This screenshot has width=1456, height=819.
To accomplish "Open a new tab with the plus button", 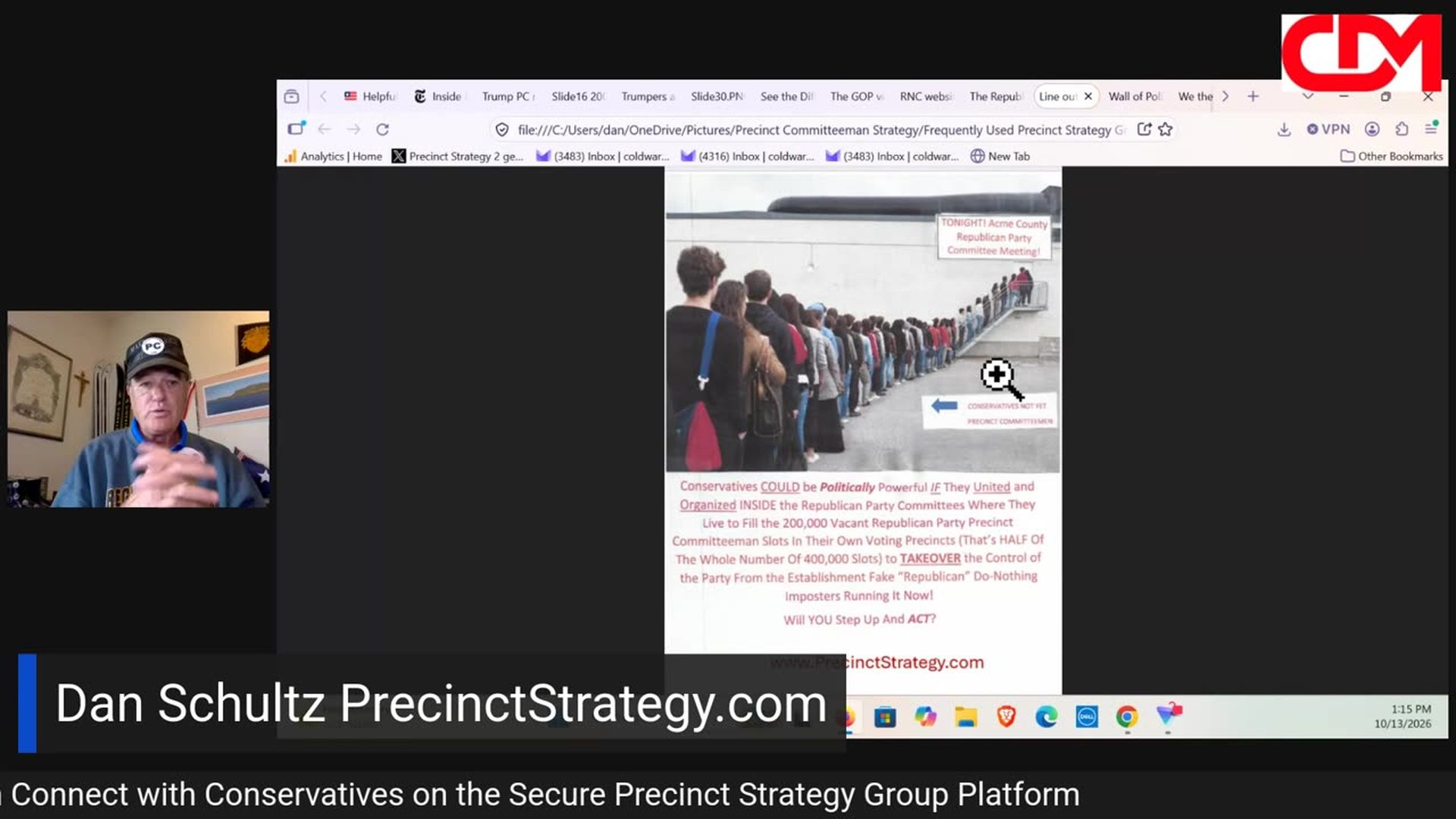I will pos(1253,96).
